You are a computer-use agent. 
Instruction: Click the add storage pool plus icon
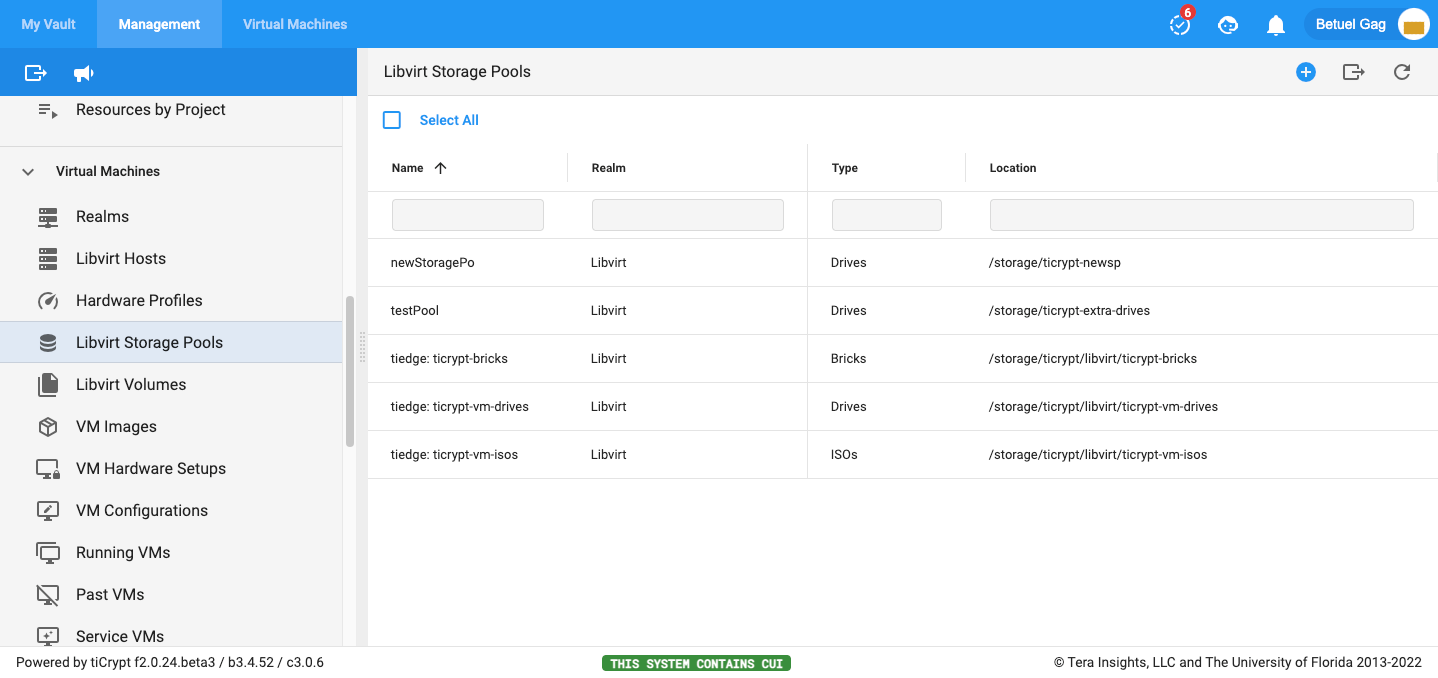coord(1305,72)
